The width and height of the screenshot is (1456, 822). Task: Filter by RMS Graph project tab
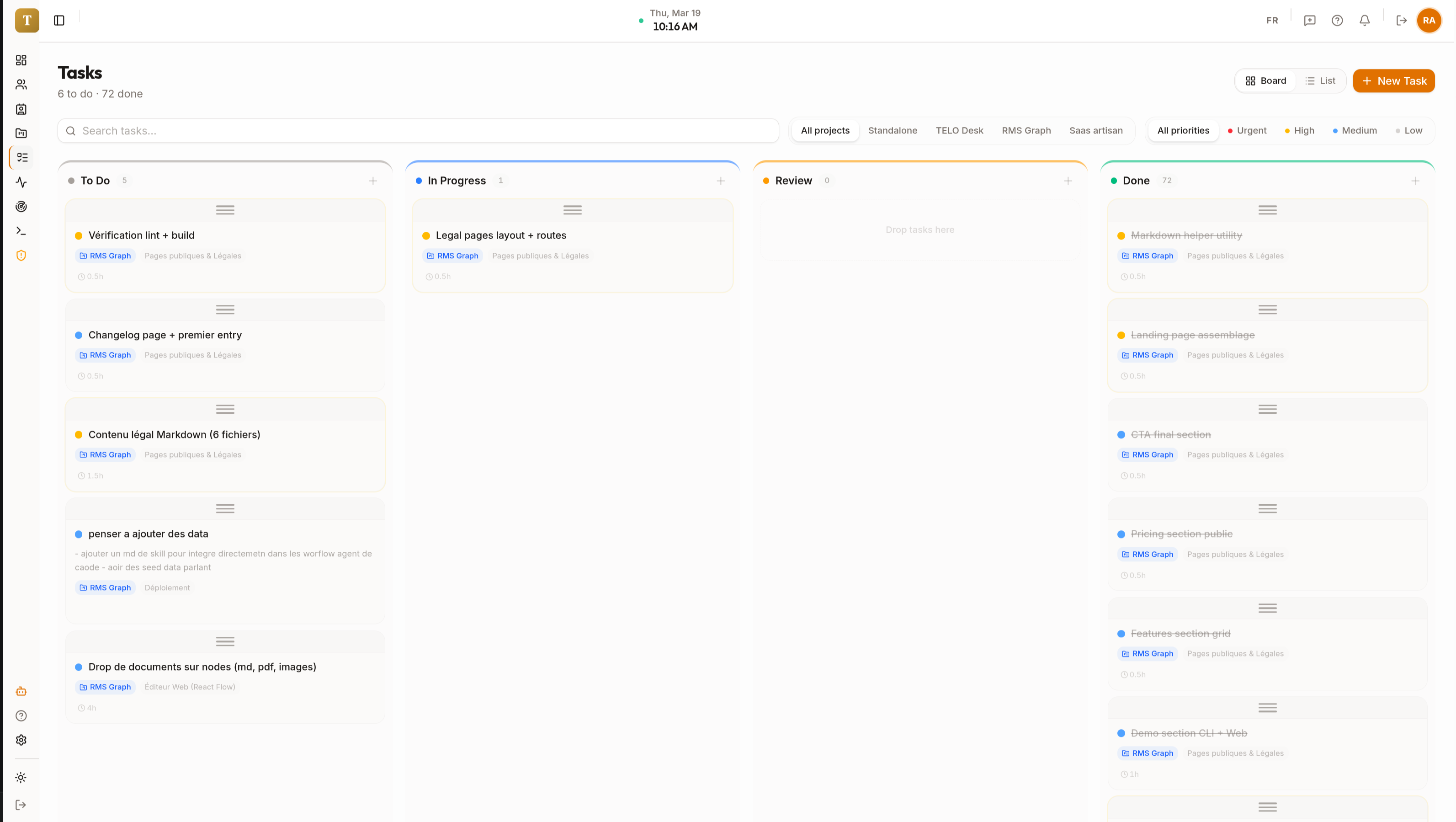coord(1026,131)
